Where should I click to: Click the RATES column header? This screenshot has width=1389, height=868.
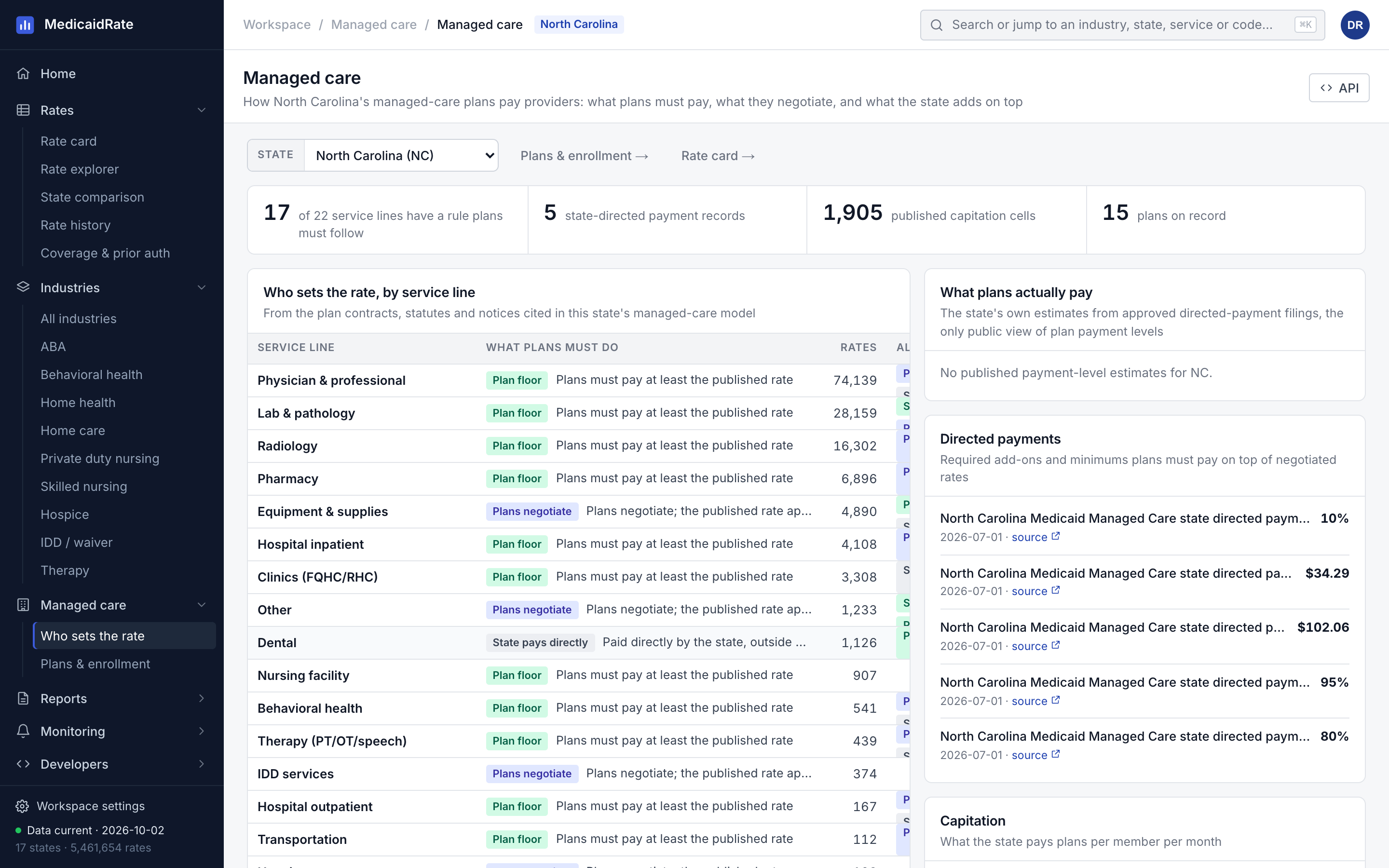(x=858, y=347)
